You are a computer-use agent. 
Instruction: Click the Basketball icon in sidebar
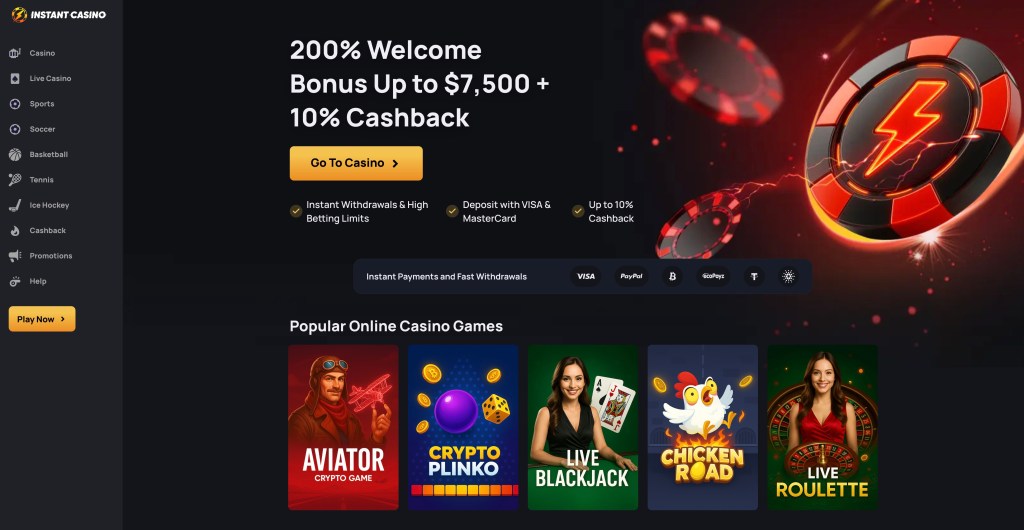tap(14, 155)
